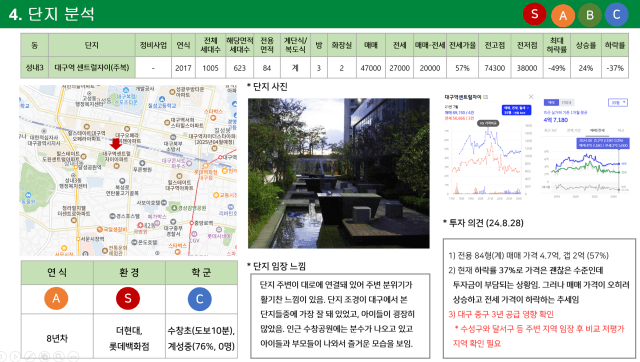Click the 74300 previous peak cell

[495, 68]
